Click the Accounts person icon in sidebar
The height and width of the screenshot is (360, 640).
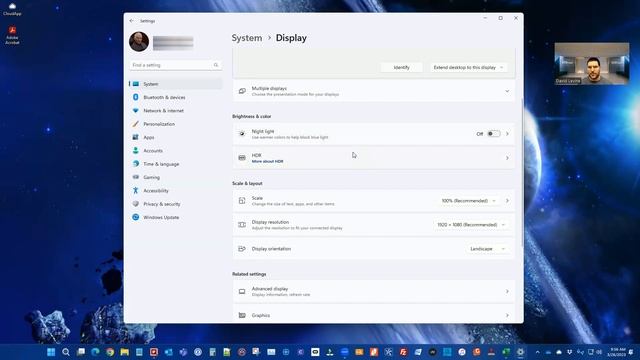[x=136, y=151]
